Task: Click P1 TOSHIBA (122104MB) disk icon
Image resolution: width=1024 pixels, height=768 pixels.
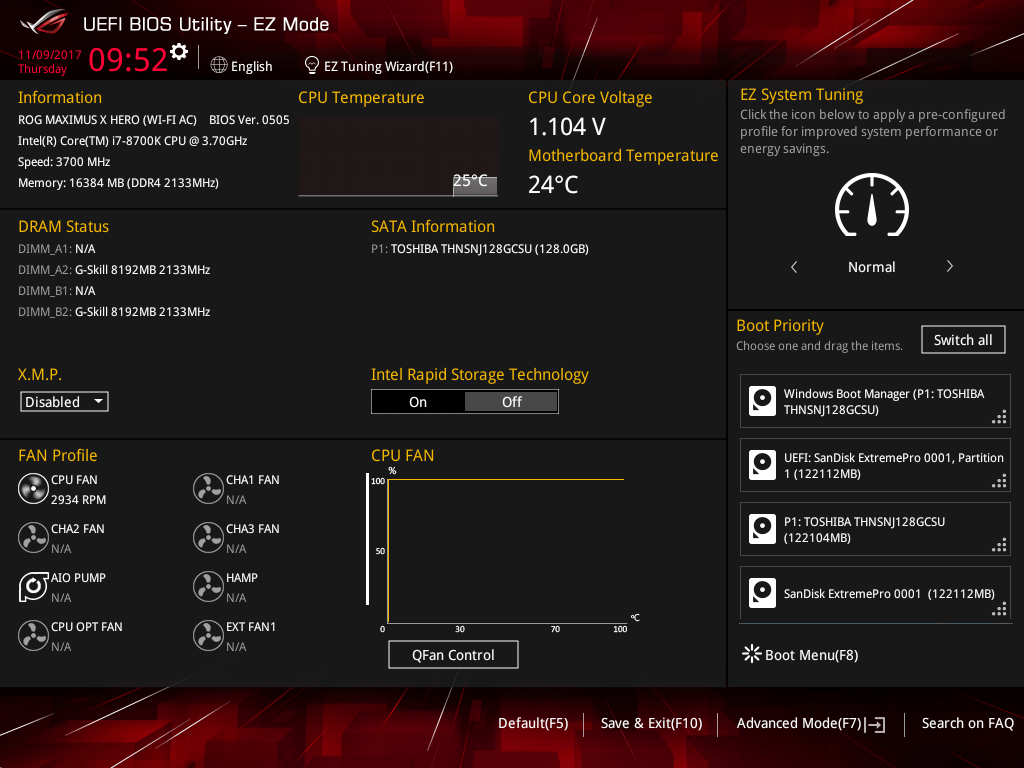Action: (762, 529)
